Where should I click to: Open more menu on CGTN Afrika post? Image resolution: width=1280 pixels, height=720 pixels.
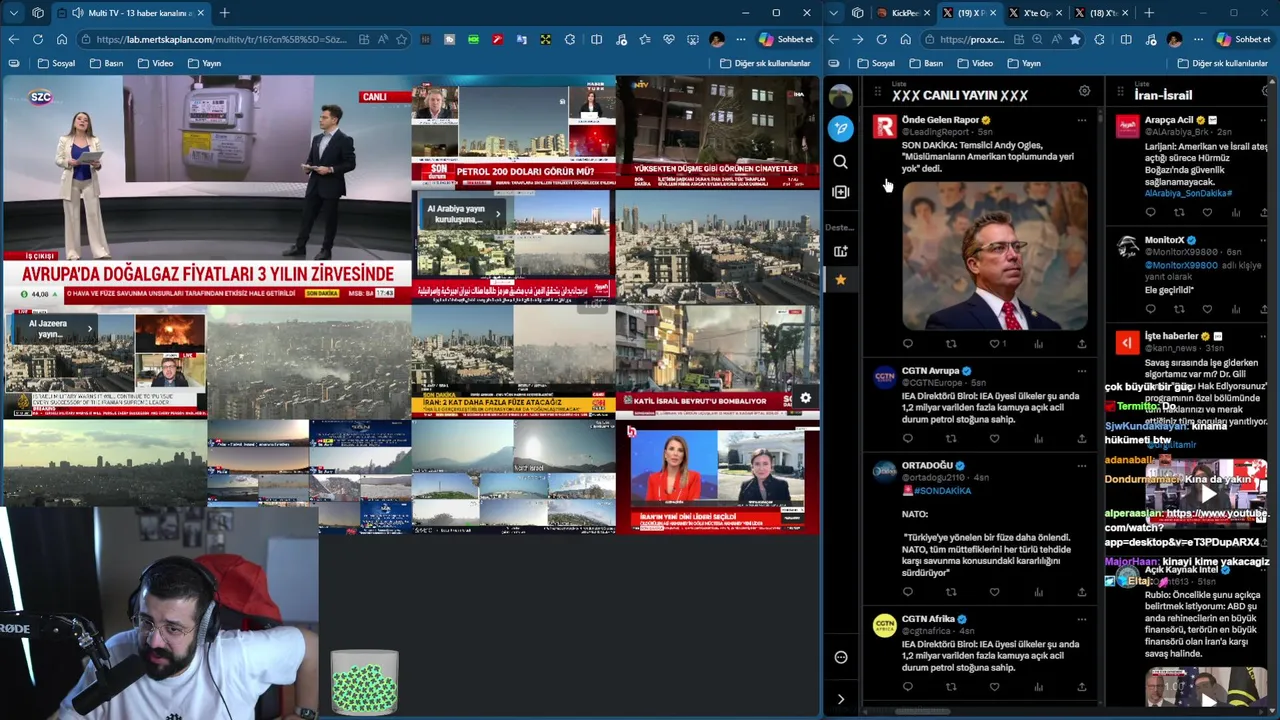click(x=1081, y=619)
